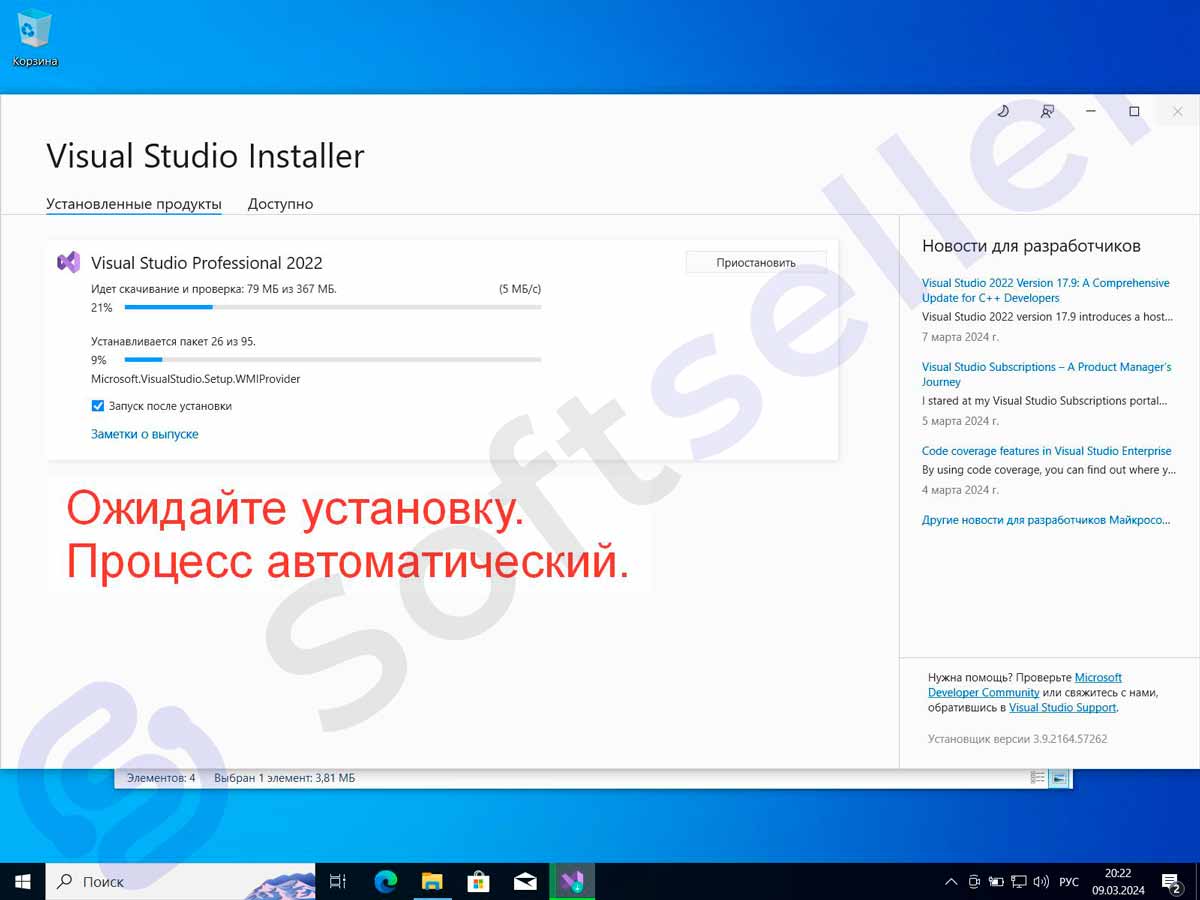Click the download progress bar at 21%

[332, 308]
